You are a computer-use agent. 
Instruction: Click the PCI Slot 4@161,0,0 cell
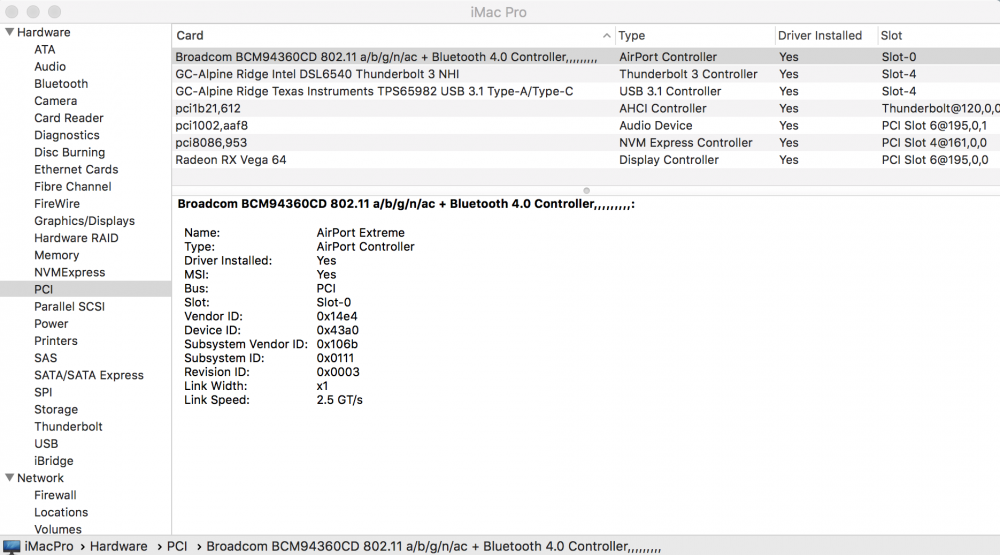pos(934,143)
